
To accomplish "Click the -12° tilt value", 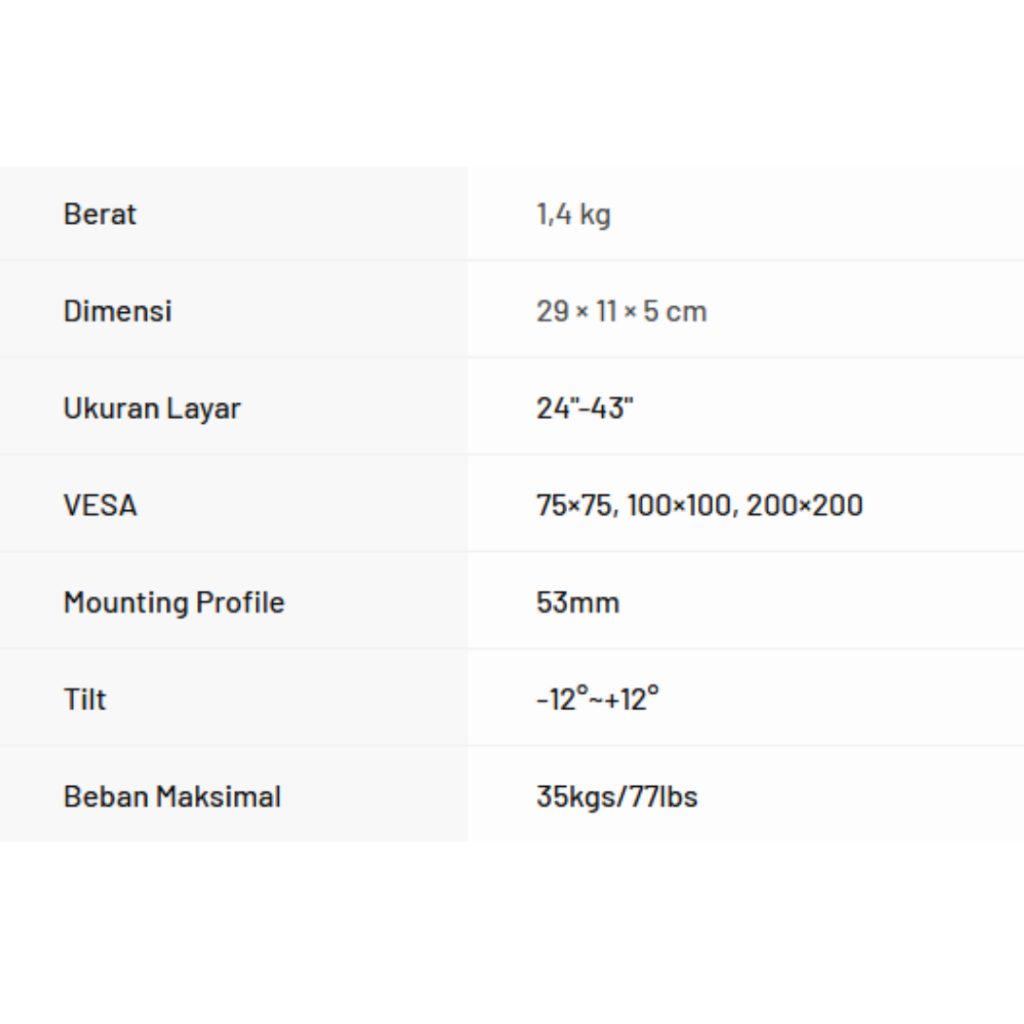I will point(559,699).
